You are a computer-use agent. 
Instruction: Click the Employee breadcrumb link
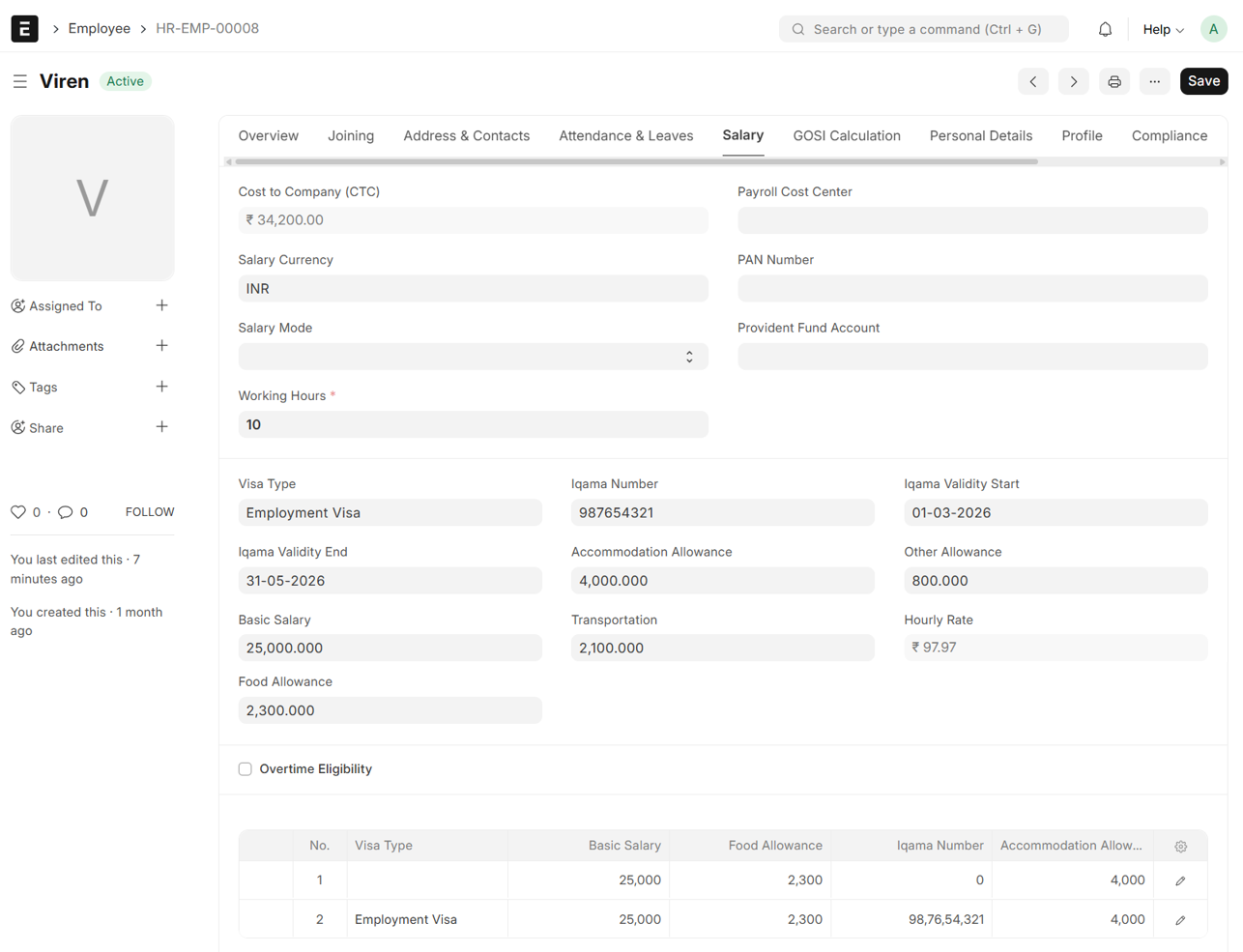(x=99, y=29)
